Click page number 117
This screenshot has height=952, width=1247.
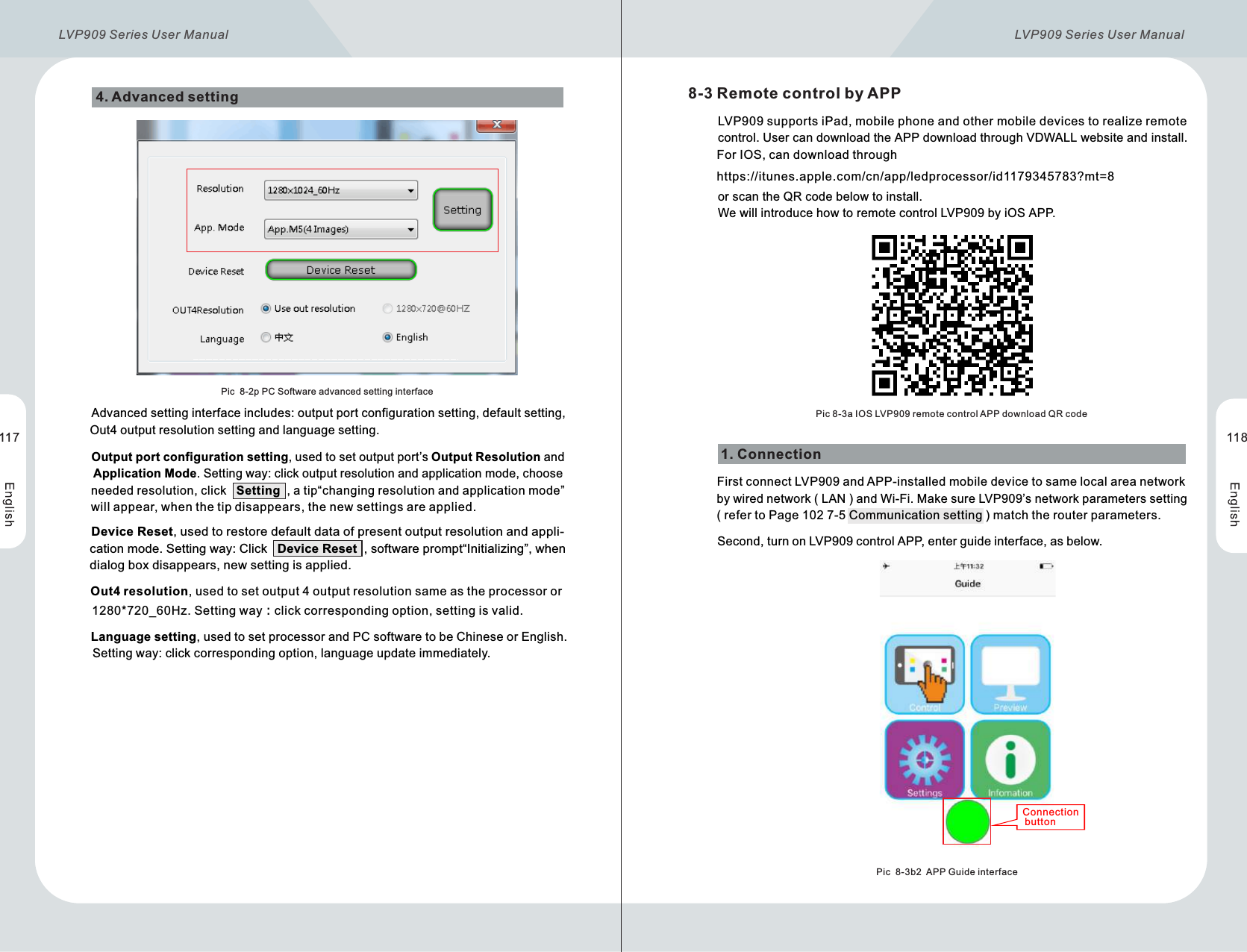[x=10, y=437]
